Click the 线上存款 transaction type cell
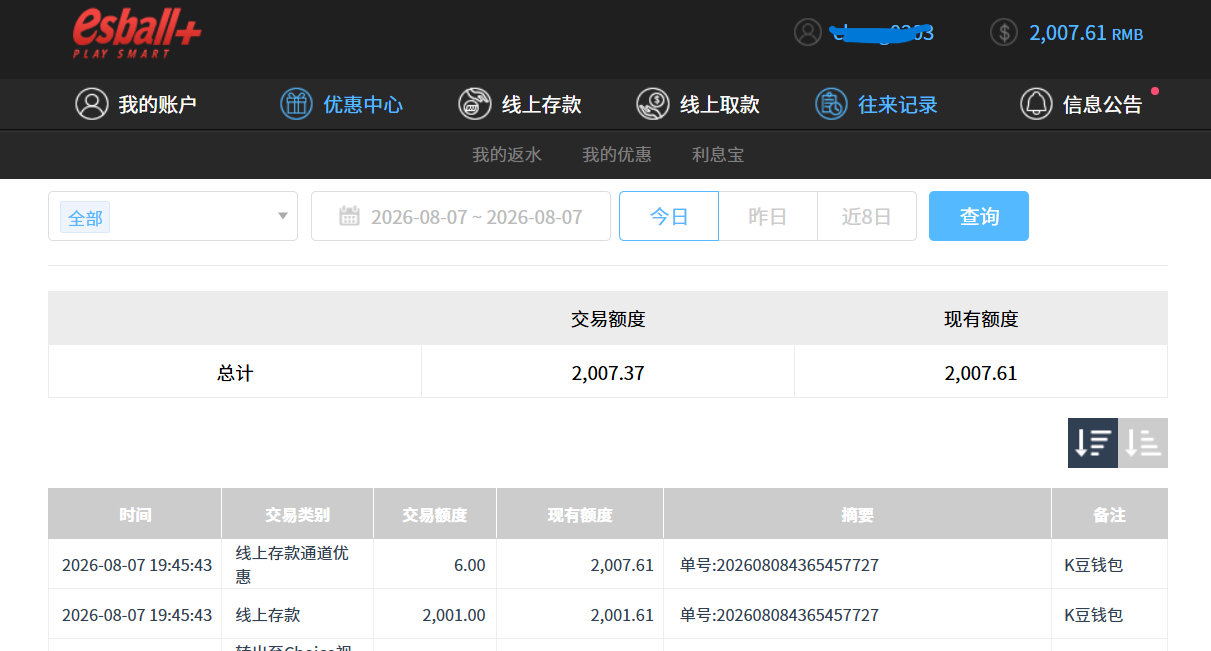Viewport: 1211px width, 651px height. [298, 615]
